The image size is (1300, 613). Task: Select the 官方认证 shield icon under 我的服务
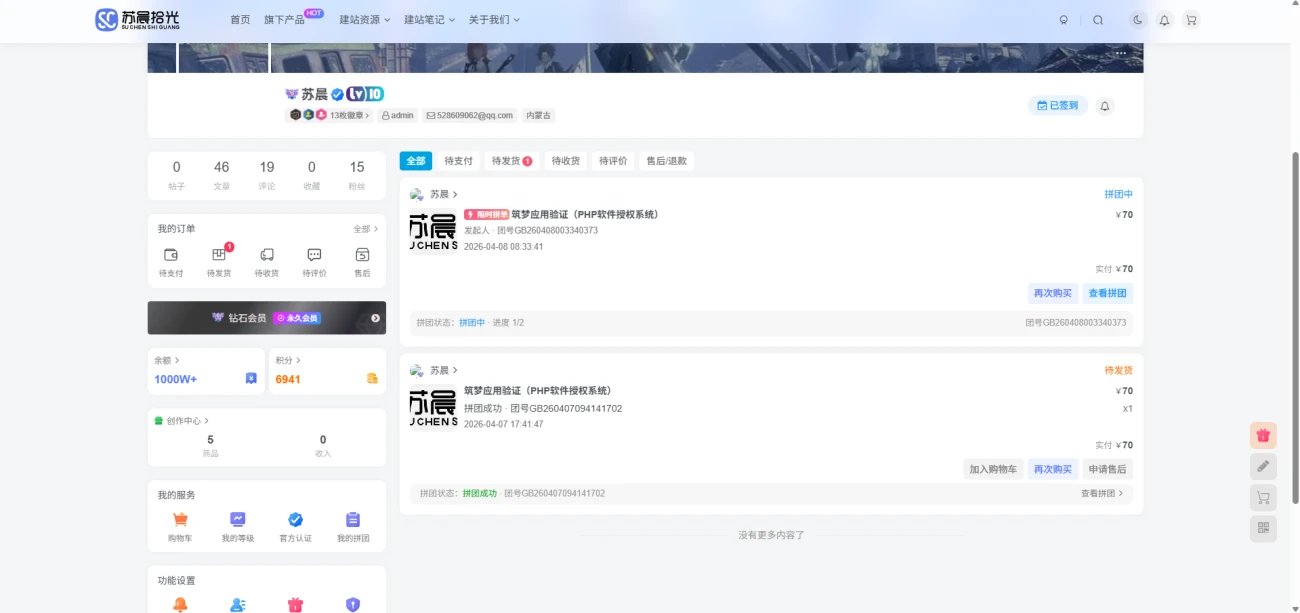295,520
